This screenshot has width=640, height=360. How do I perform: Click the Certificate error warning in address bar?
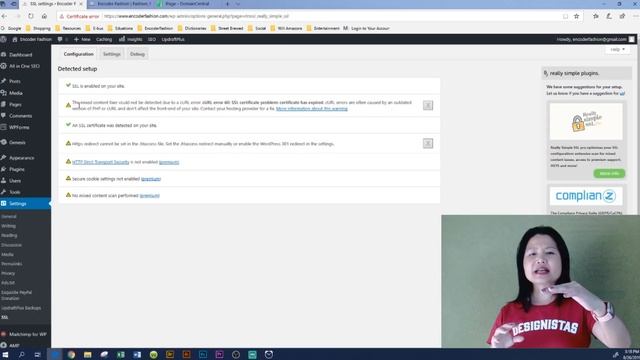point(79,16)
